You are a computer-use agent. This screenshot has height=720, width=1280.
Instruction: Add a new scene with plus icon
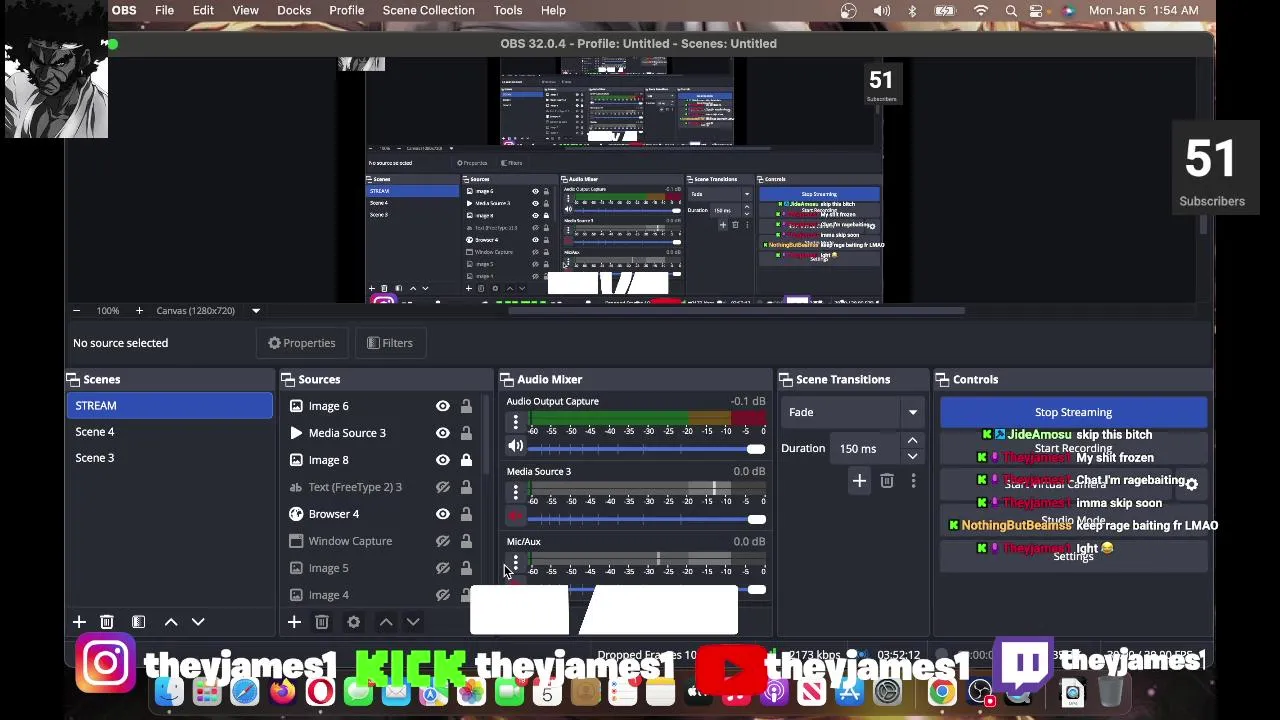click(79, 622)
